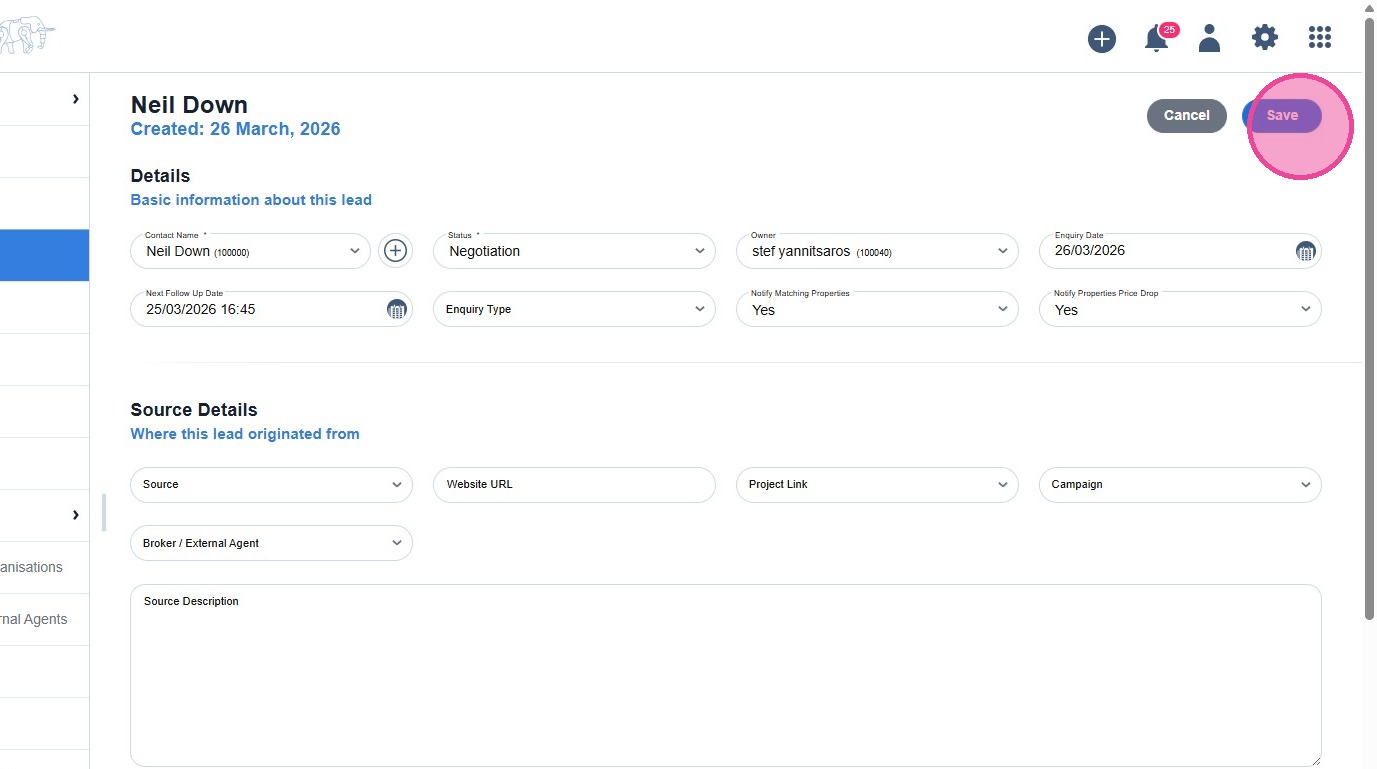Open calendar icon for Enquiry Date
This screenshot has height=769, width=1377.
tap(1305, 251)
